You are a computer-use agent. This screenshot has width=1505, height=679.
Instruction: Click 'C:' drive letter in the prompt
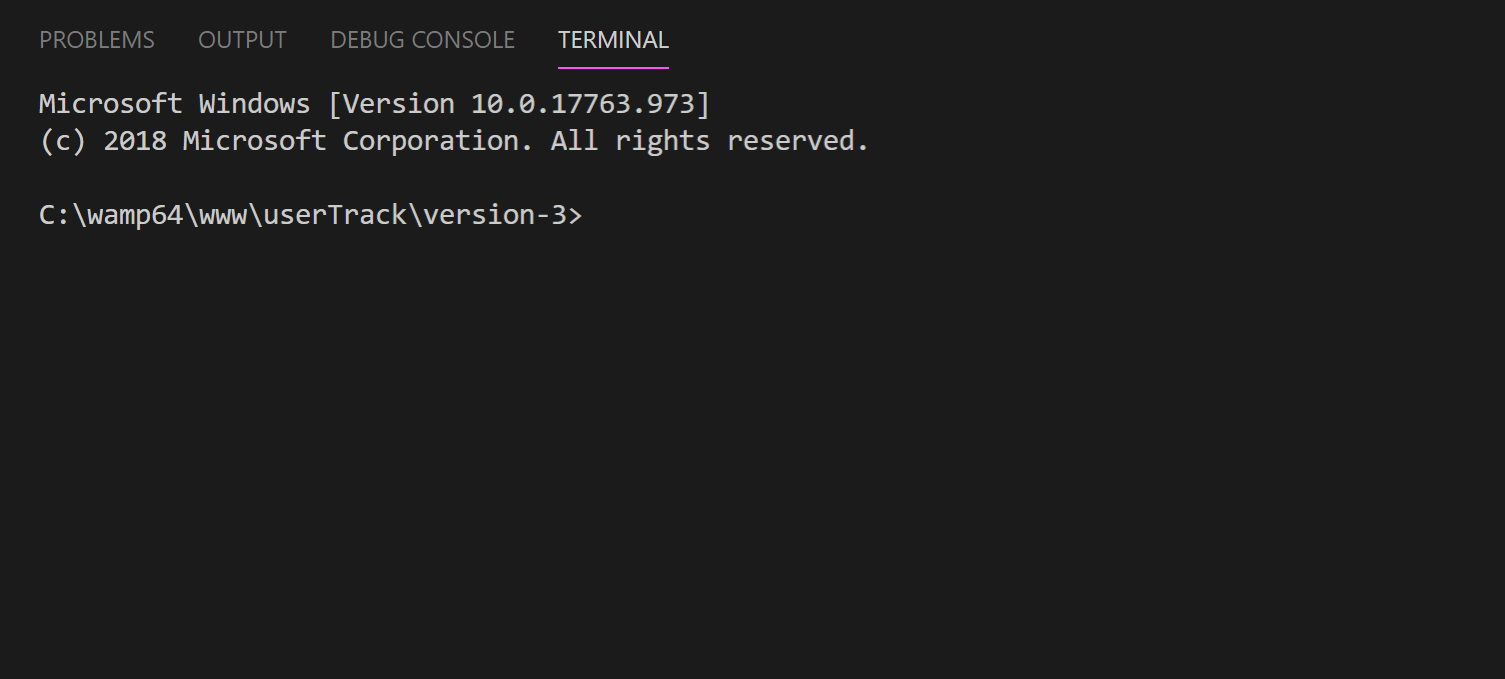[52, 214]
